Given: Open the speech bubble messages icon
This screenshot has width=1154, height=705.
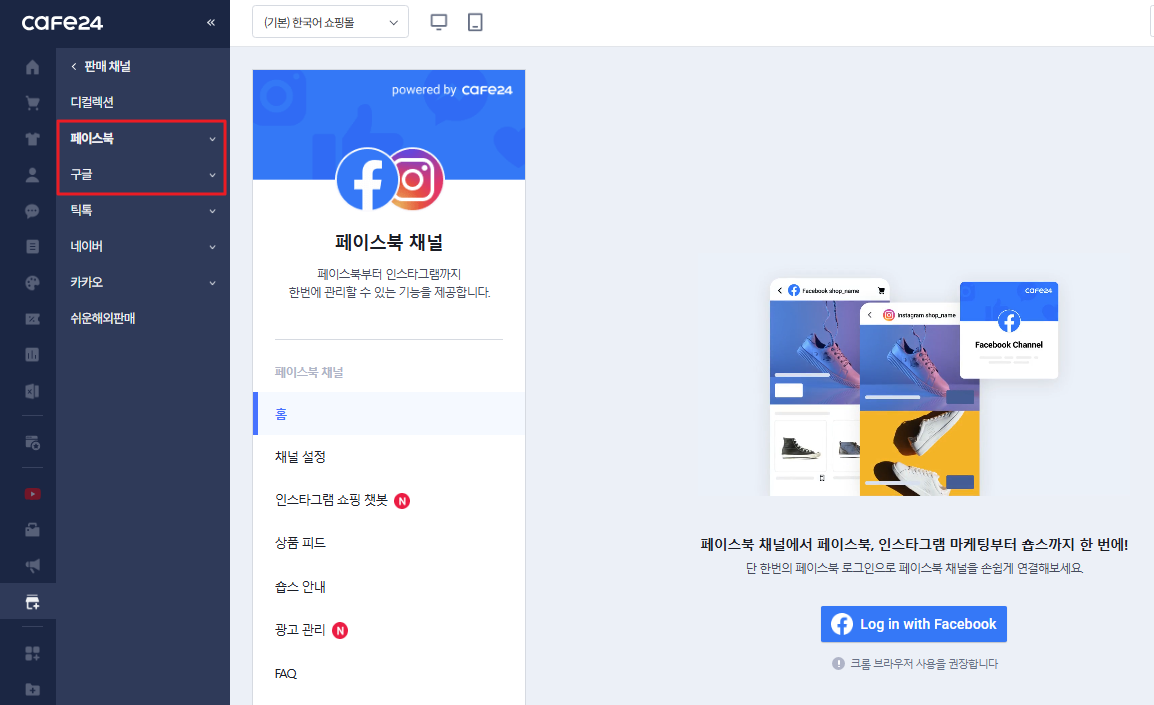Looking at the screenshot, I should click(x=32, y=211).
